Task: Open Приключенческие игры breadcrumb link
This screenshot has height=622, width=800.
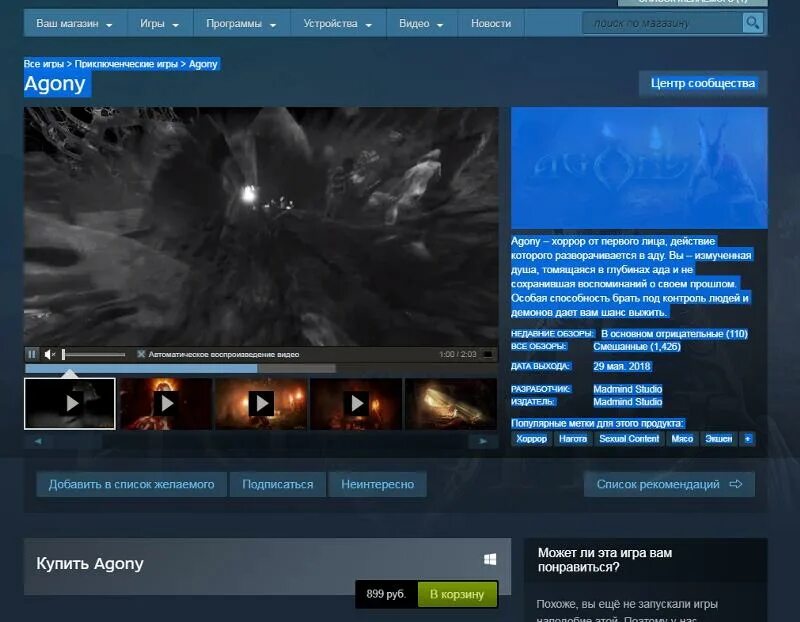Action: [126, 64]
